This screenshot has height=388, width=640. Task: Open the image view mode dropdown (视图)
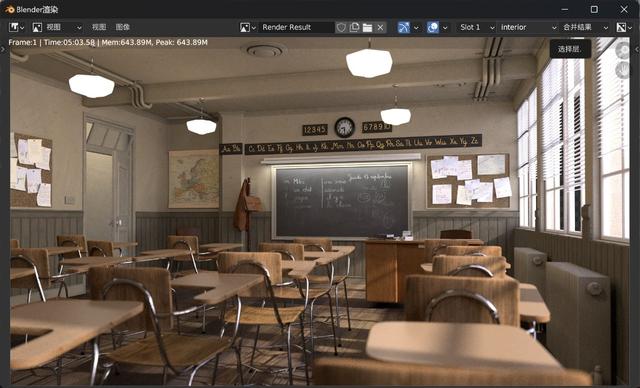(x=57, y=27)
